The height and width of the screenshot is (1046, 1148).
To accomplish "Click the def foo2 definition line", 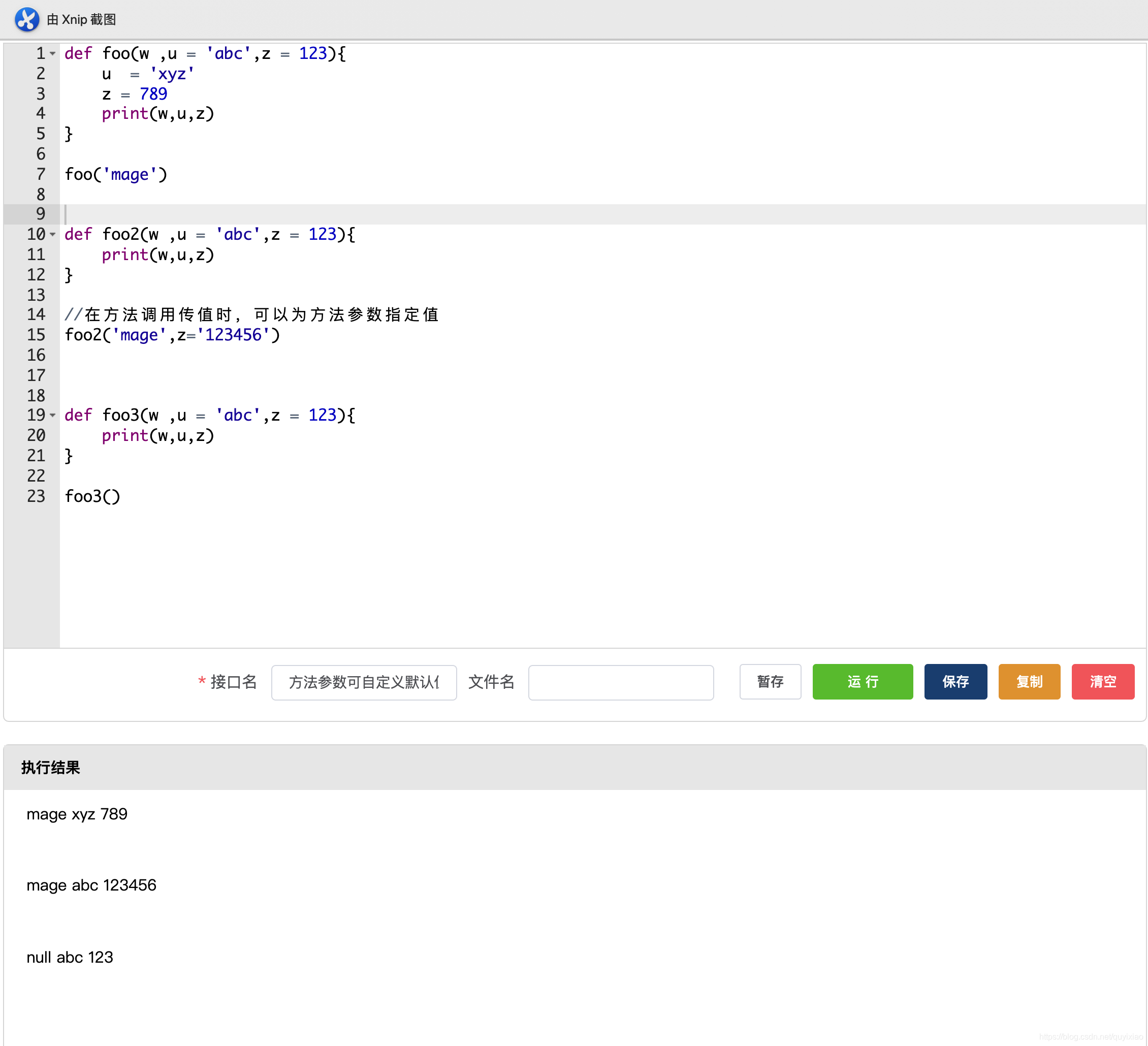I will pyautogui.click(x=210, y=235).
